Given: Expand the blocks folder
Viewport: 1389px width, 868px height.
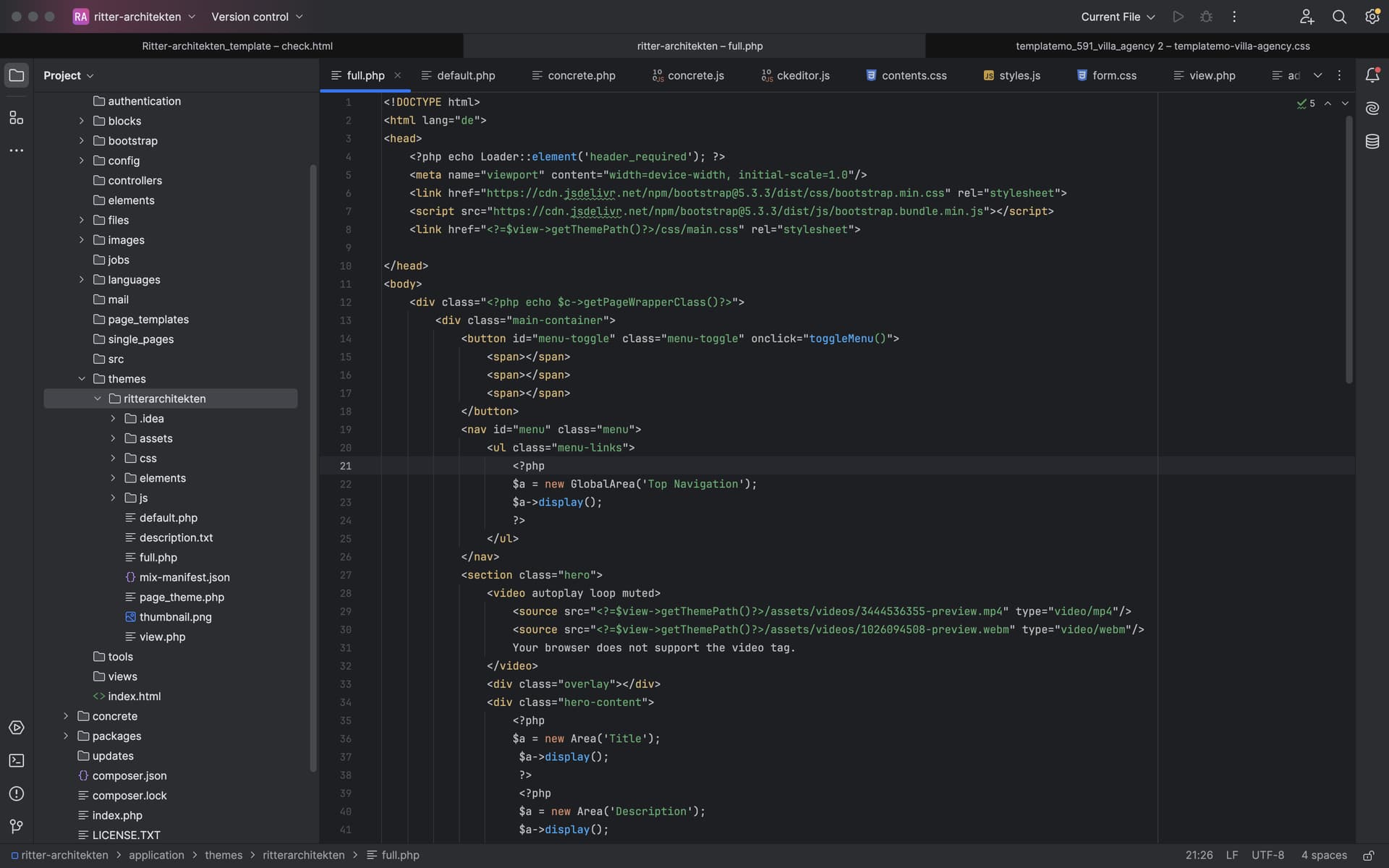Looking at the screenshot, I should coord(82,121).
